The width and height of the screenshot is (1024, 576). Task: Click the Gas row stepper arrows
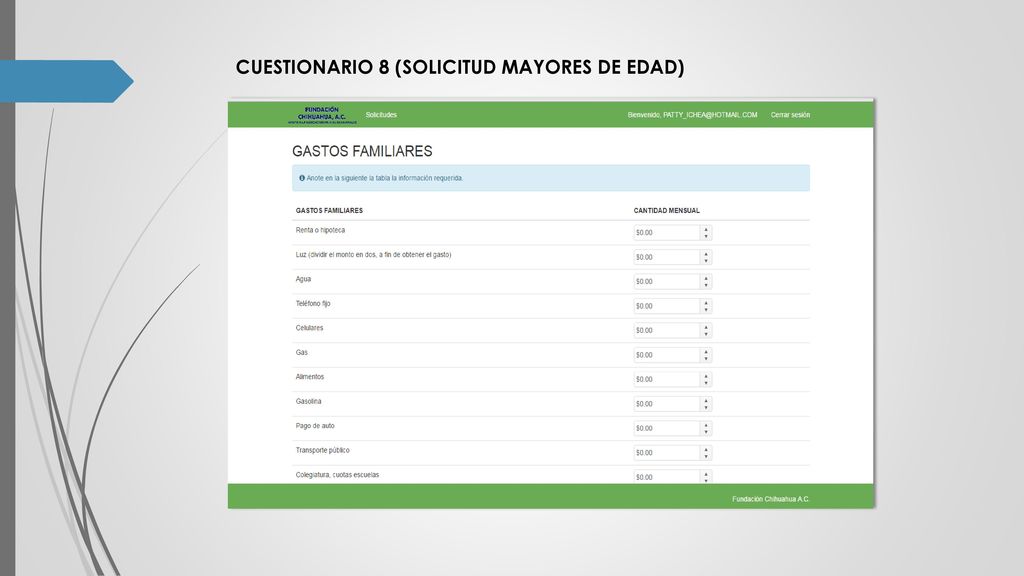click(706, 355)
